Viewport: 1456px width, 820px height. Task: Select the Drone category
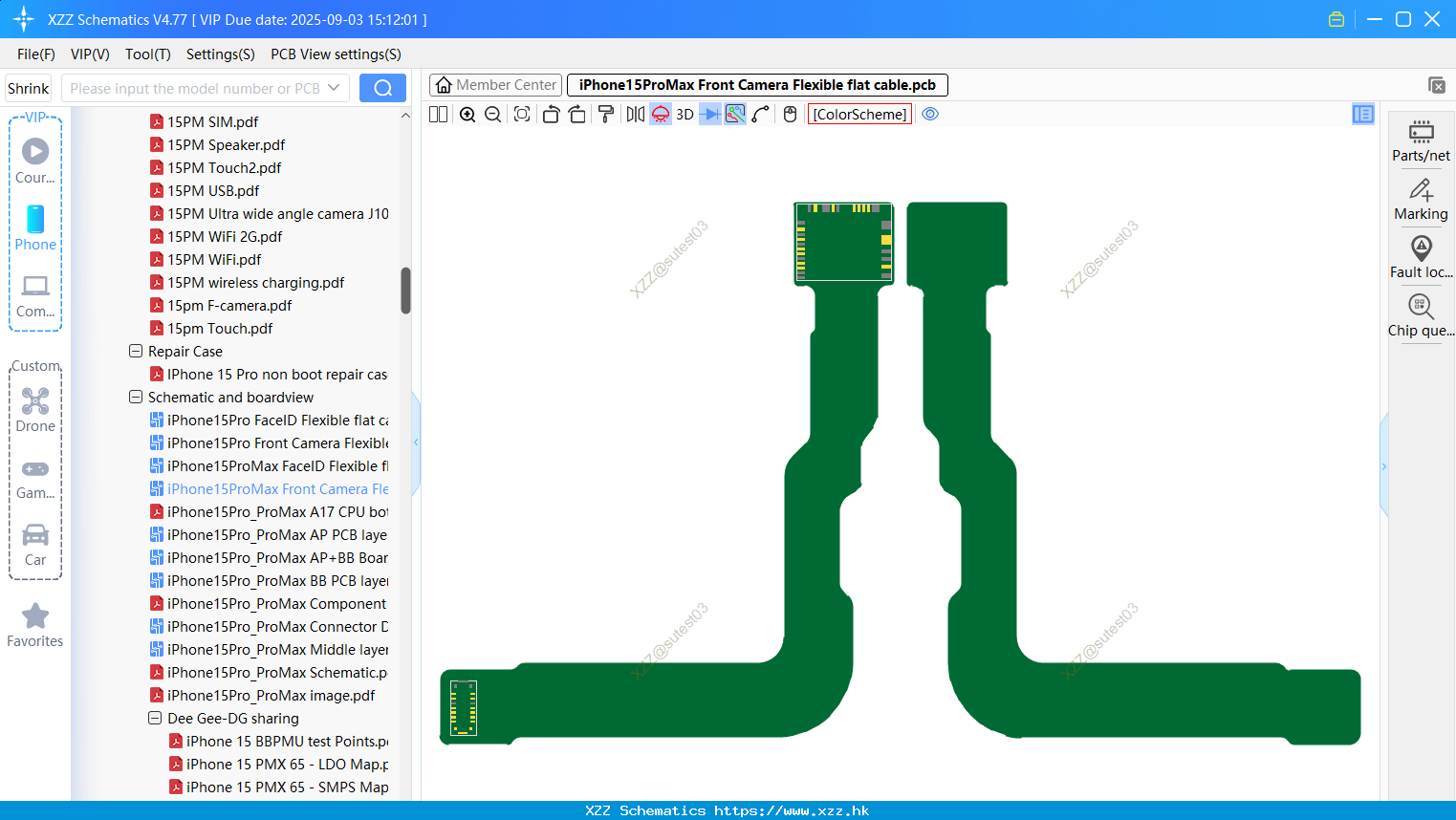pyautogui.click(x=35, y=410)
